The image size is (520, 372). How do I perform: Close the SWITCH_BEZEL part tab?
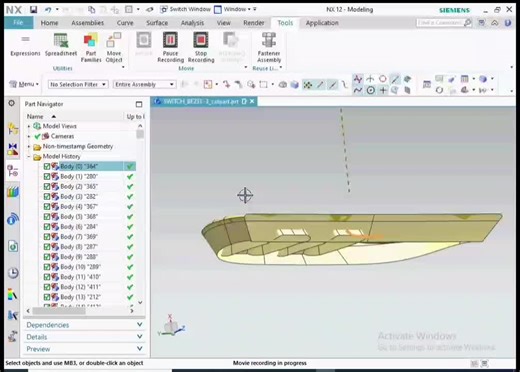click(252, 101)
